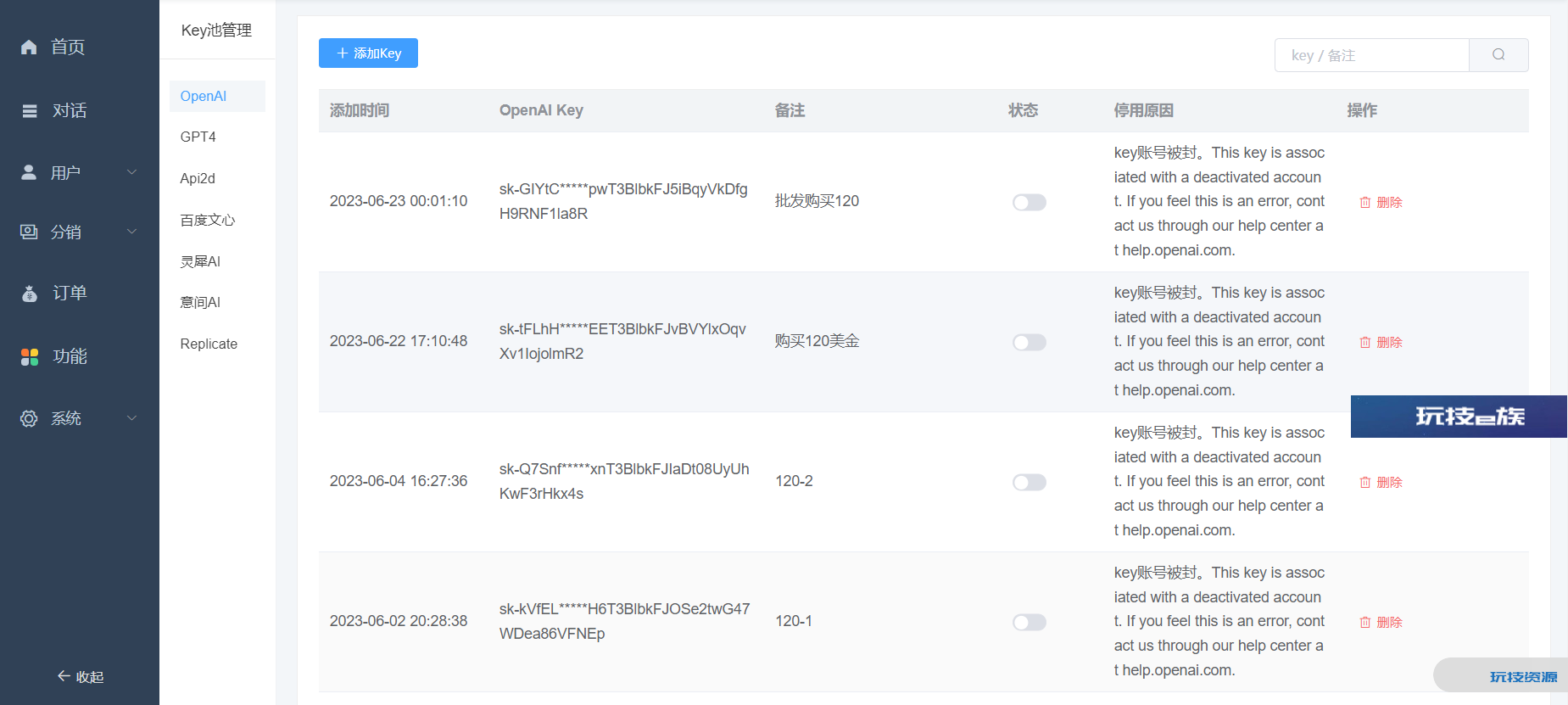Click the 用户 person icon
This screenshot has height=705, width=1568.
(29, 172)
